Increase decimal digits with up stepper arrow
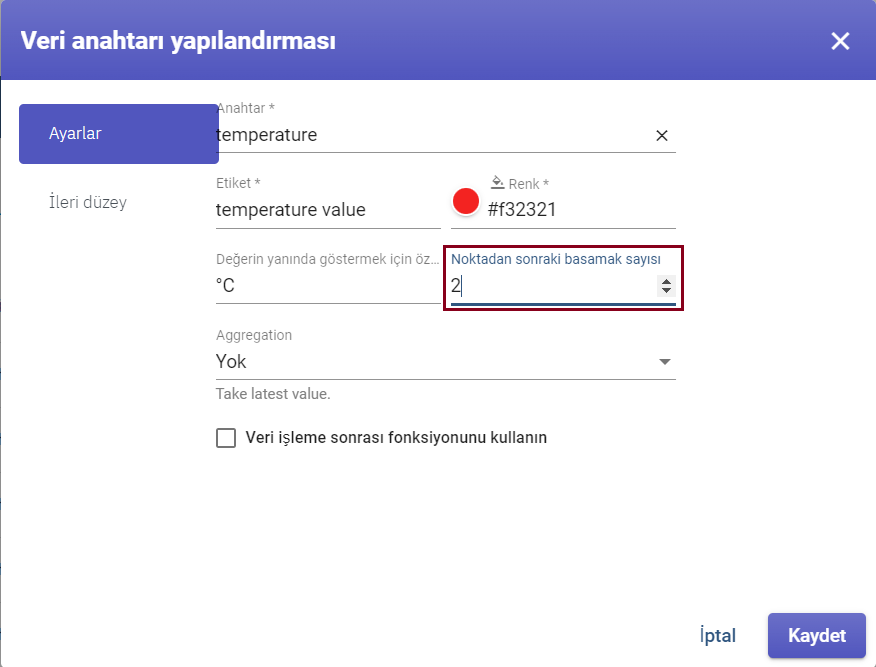The height and width of the screenshot is (667, 876). (x=666, y=281)
